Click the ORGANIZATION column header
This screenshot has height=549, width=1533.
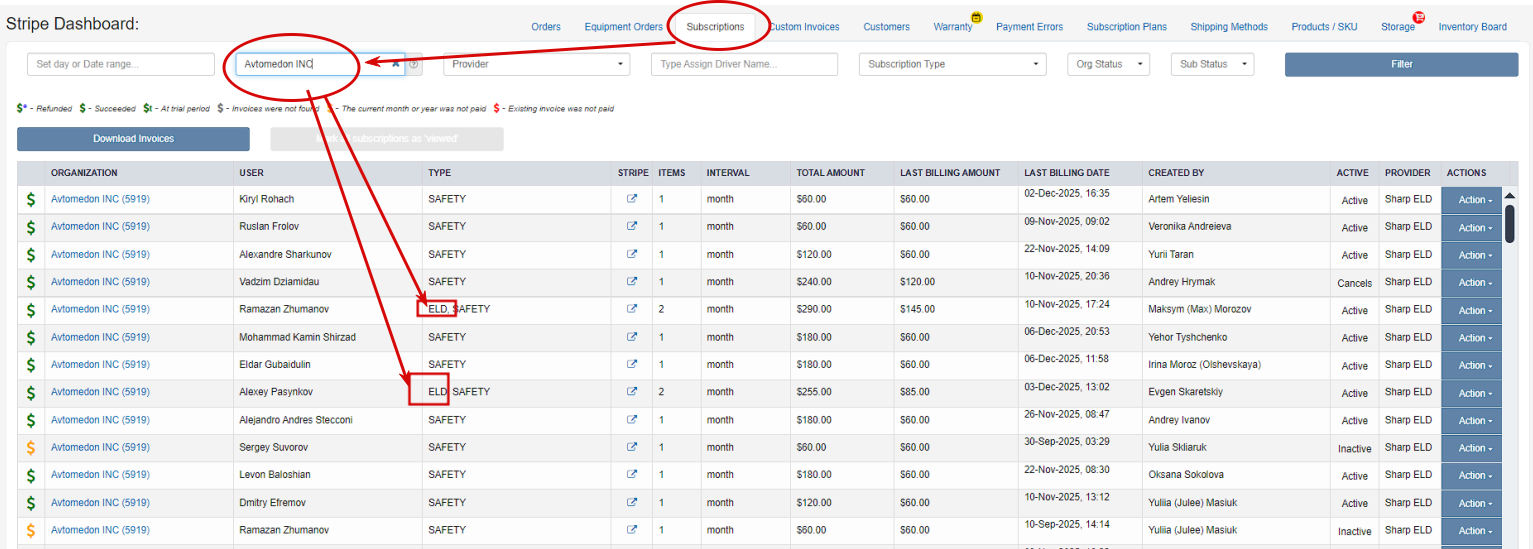pyautogui.click(x=84, y=173)
